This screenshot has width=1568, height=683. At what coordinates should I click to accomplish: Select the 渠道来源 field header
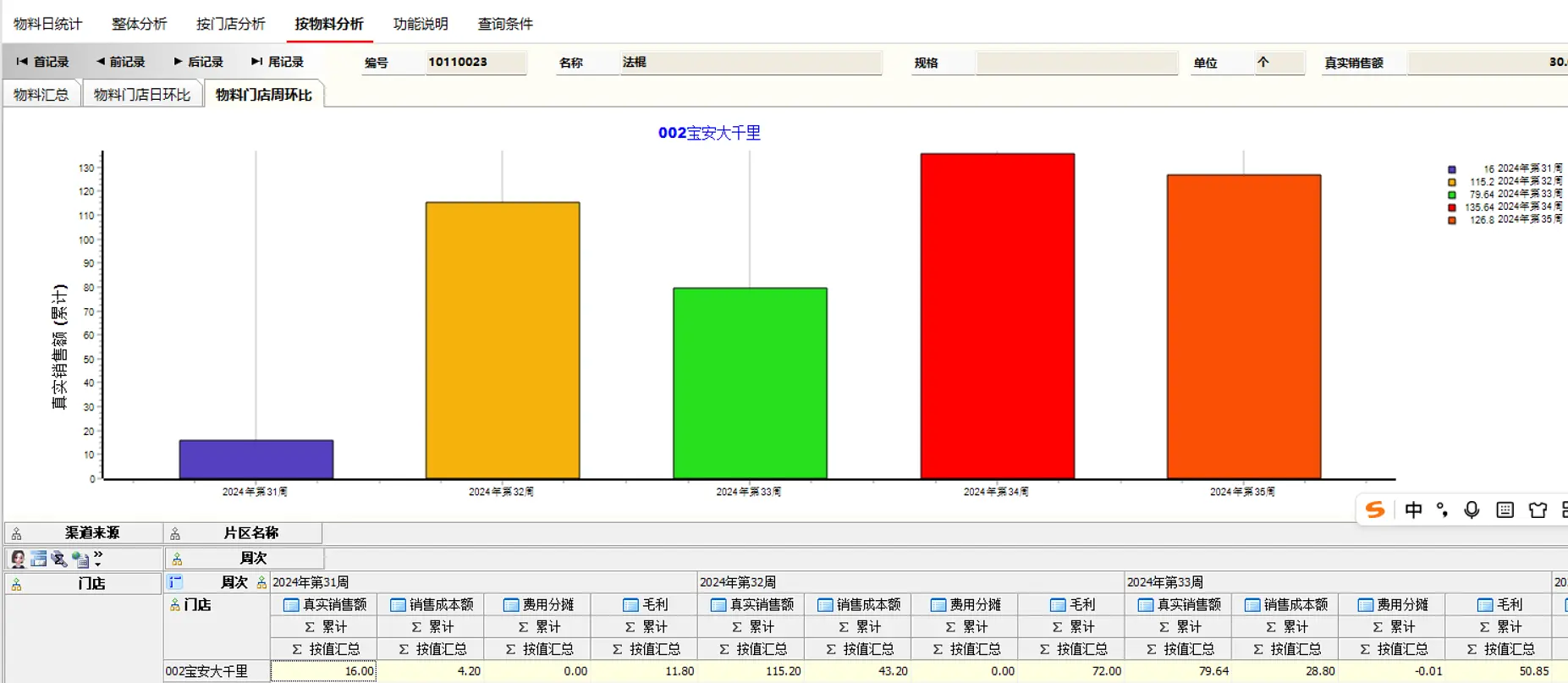[84, 532]
